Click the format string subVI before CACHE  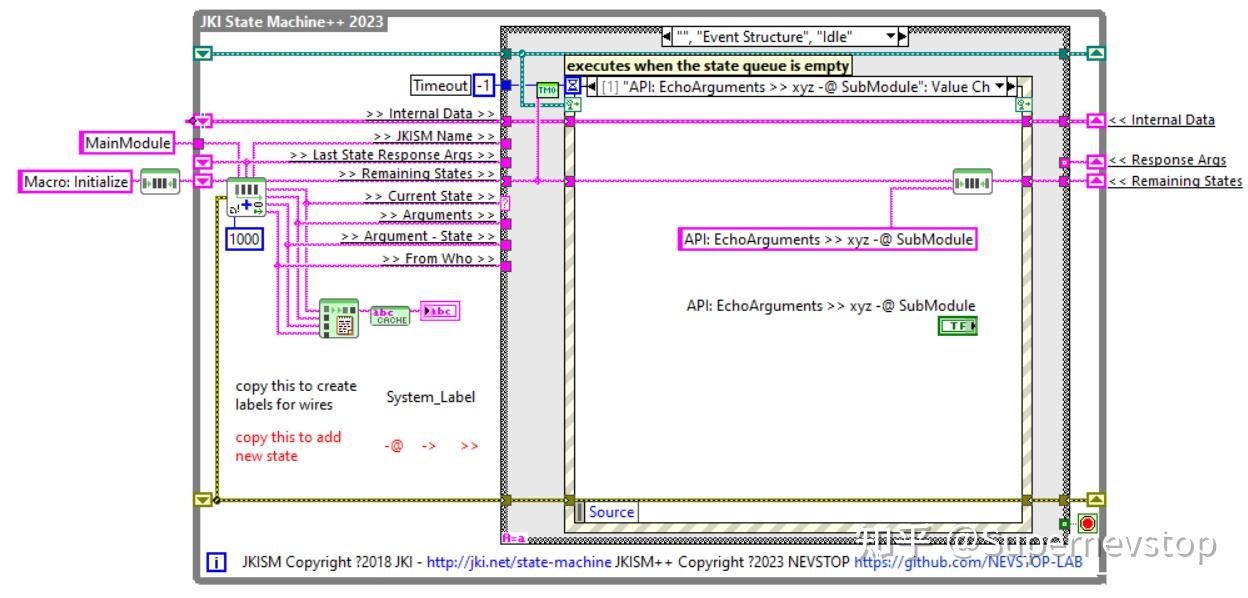tap(338, 317)
